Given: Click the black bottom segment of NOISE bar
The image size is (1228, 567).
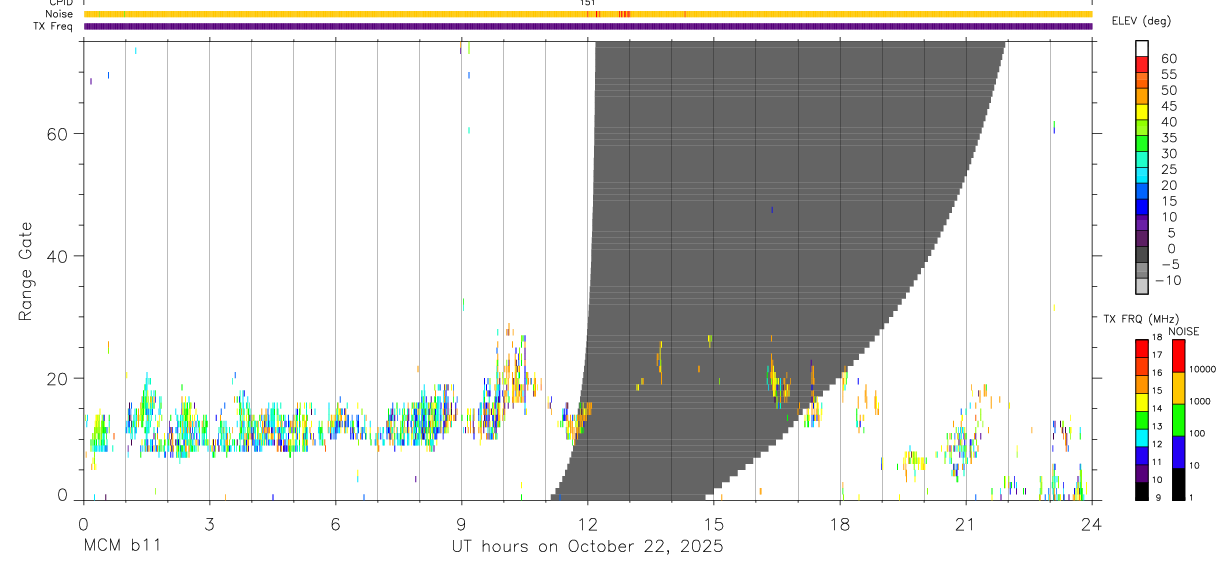Looking at the screenshot, I should [x=1178, y=484].
